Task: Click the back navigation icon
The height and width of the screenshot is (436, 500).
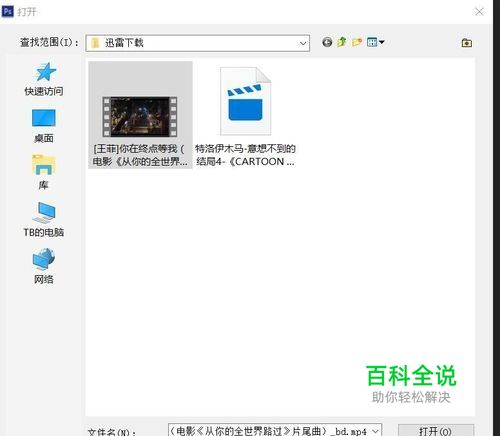Action: 327,42
